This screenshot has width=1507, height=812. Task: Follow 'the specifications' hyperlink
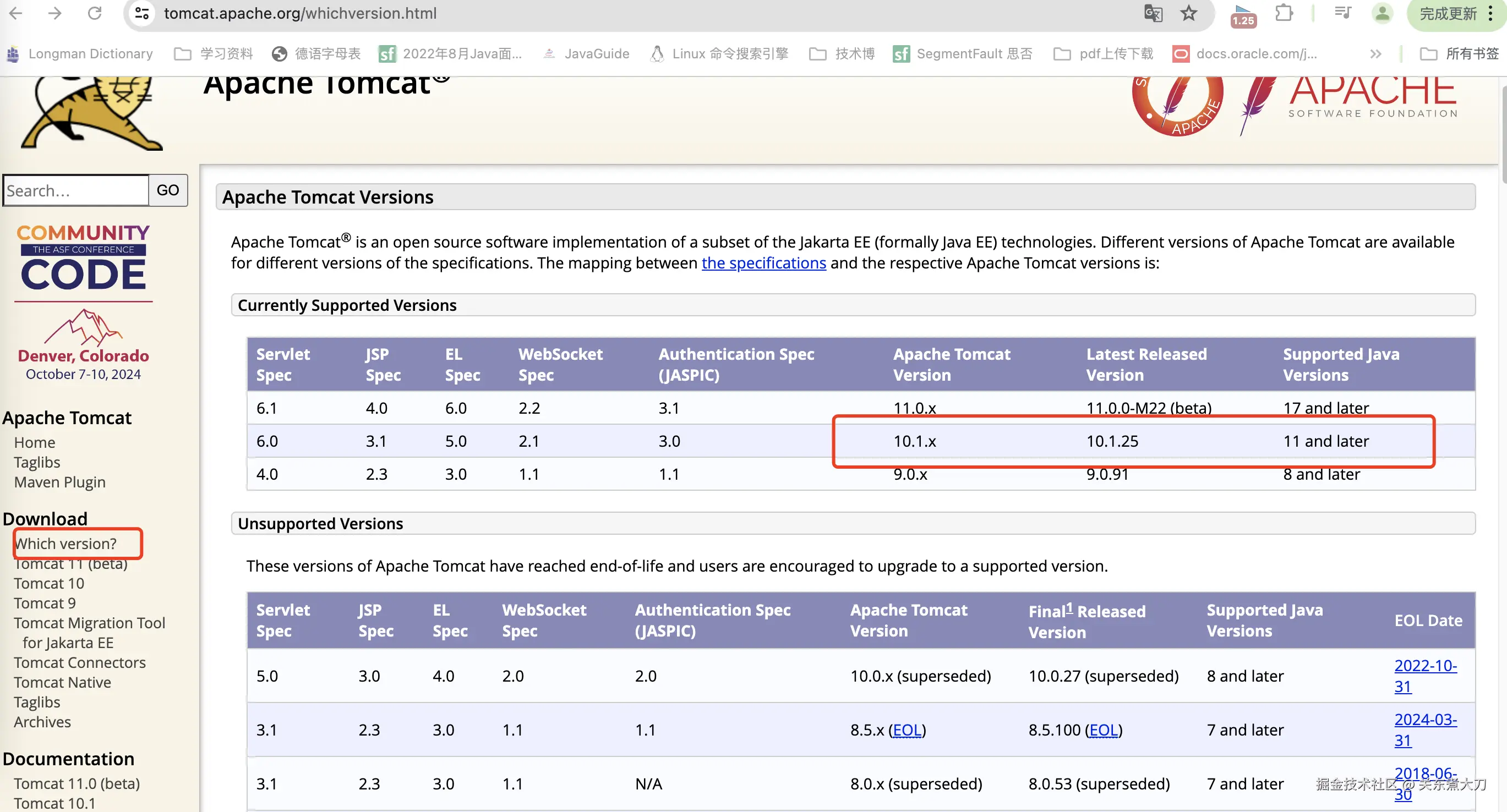click(763, 263)
